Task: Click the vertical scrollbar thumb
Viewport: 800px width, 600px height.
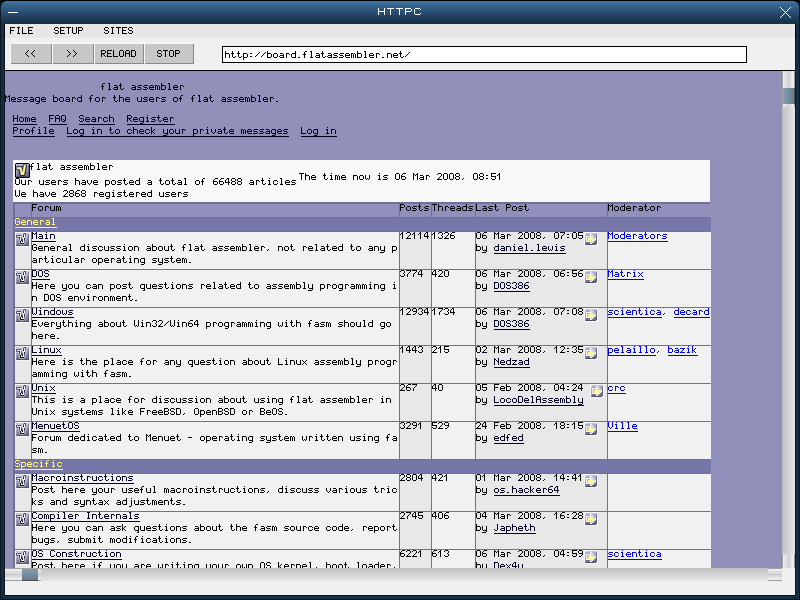Action: point(788,96)
